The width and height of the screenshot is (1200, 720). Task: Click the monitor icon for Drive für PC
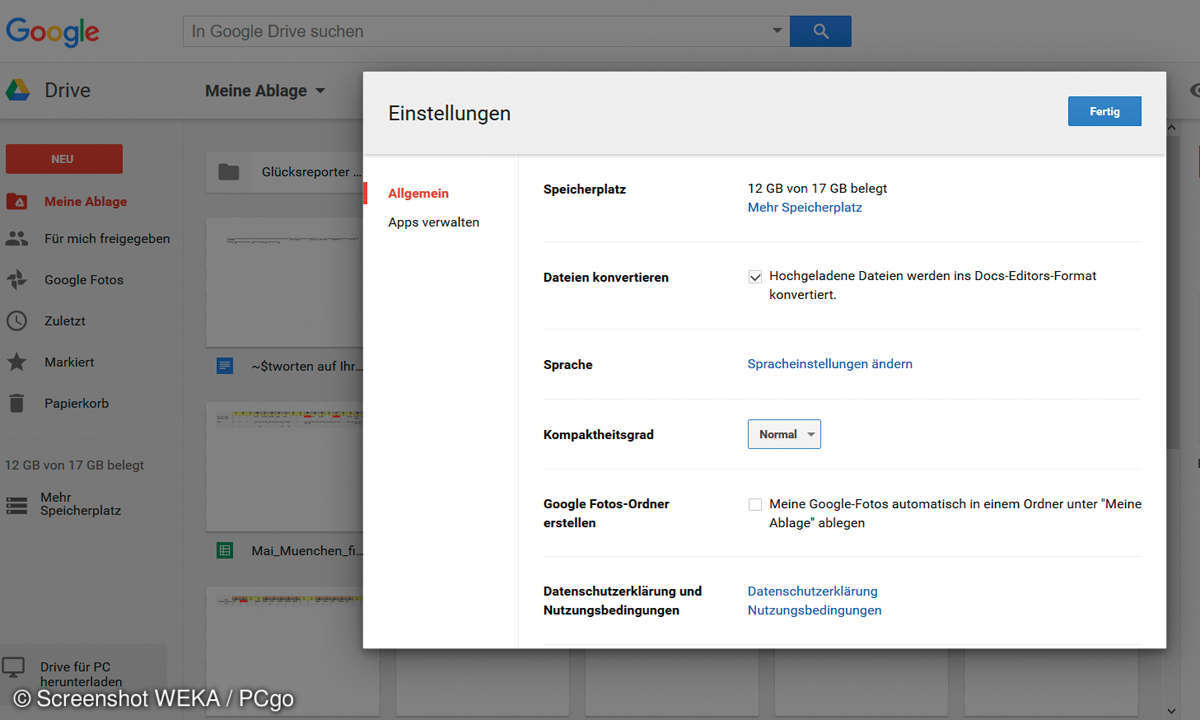[14, 667]
